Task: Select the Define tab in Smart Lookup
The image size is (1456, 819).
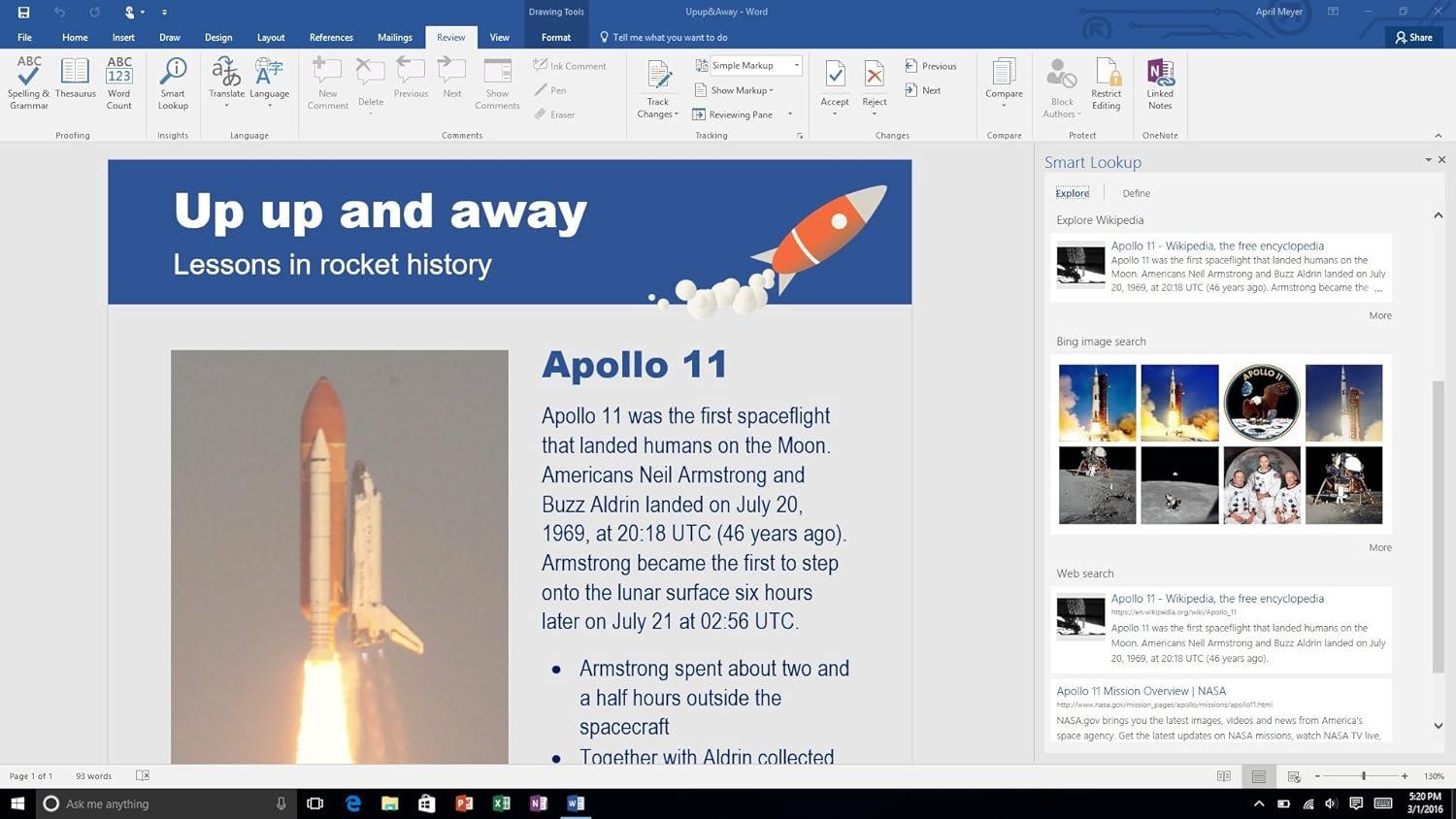Action: pos(1136,193)
